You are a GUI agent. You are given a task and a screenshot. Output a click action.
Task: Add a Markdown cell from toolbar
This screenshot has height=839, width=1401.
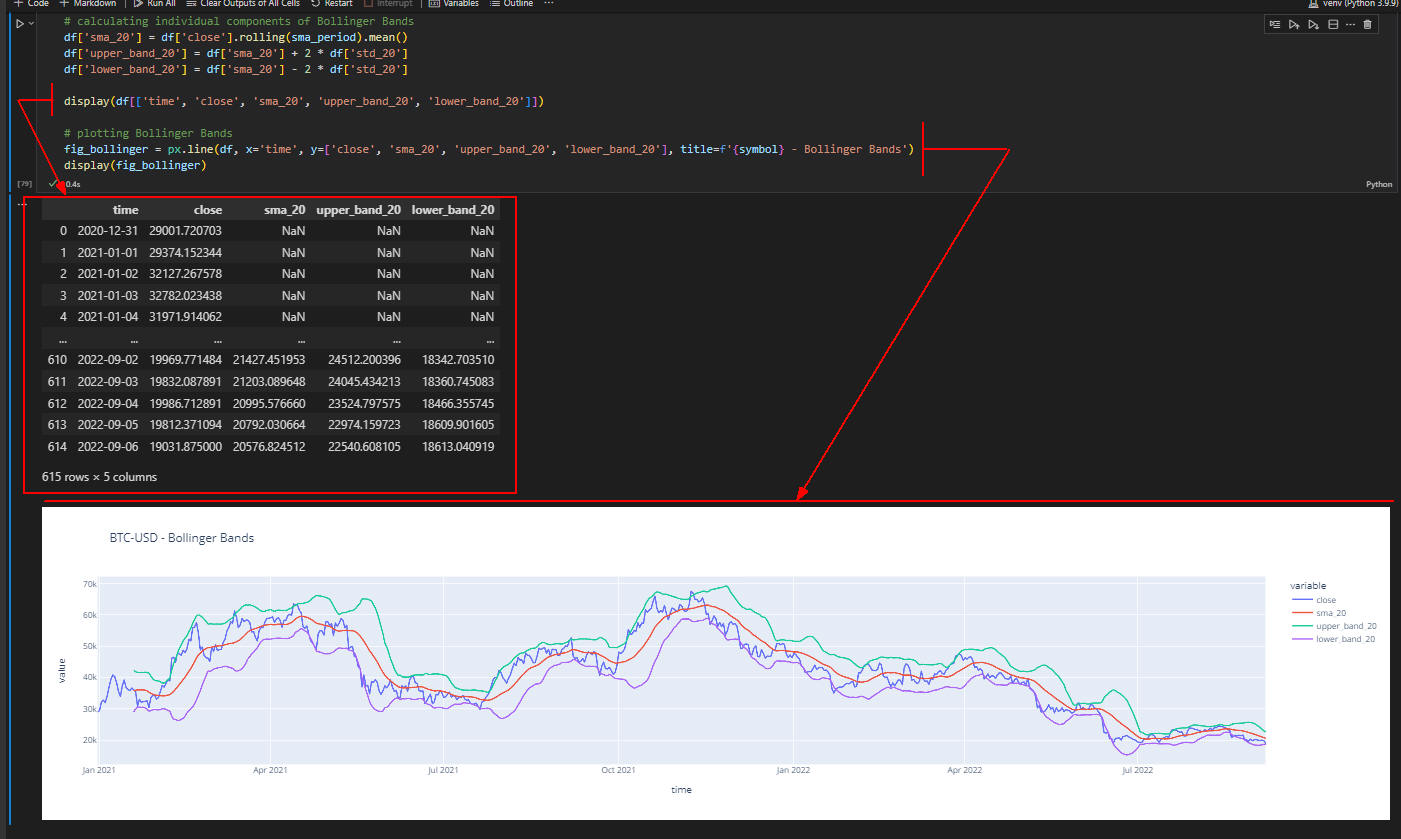tap(88, 4)
